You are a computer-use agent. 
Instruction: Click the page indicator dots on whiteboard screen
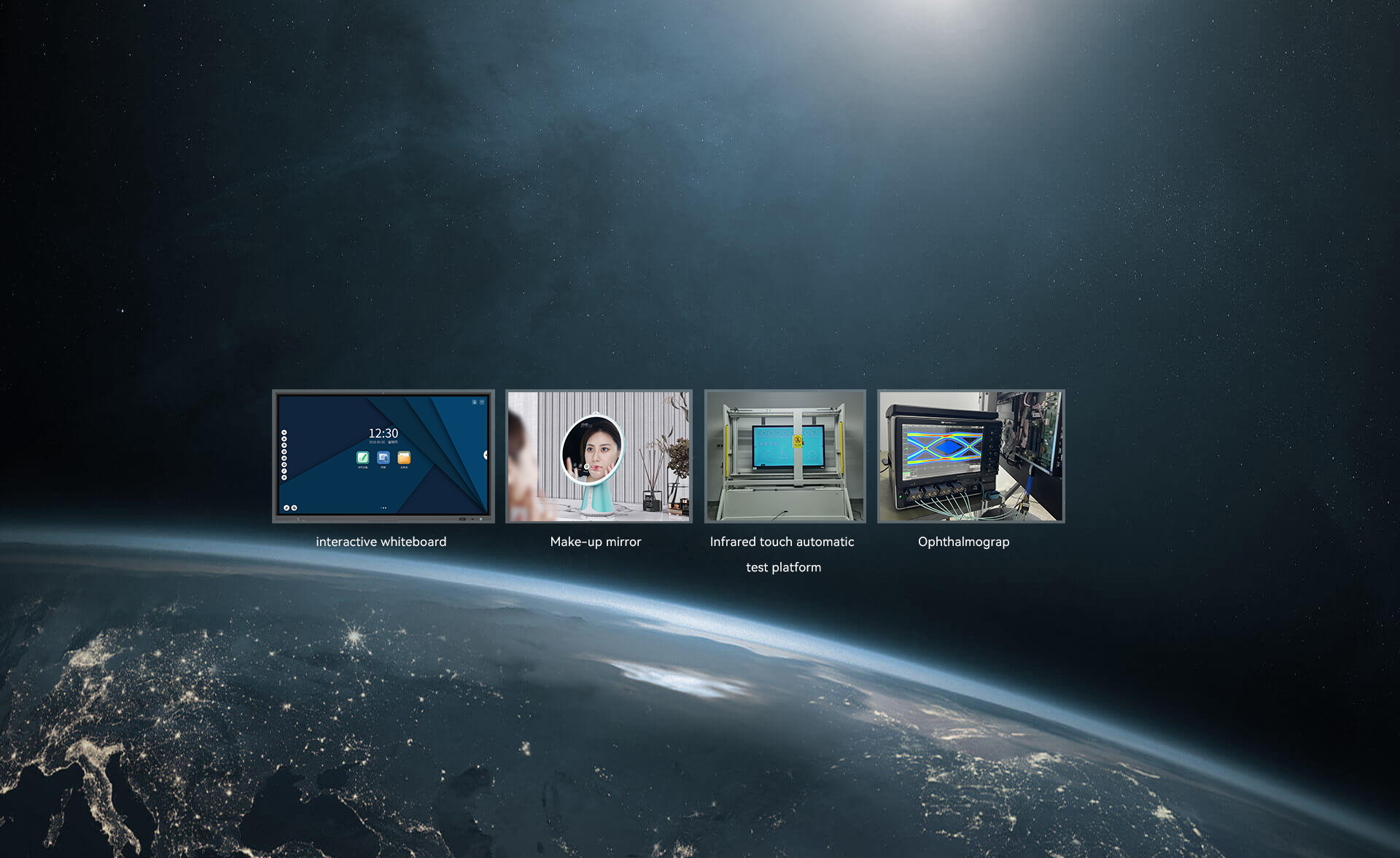(384, 508)
